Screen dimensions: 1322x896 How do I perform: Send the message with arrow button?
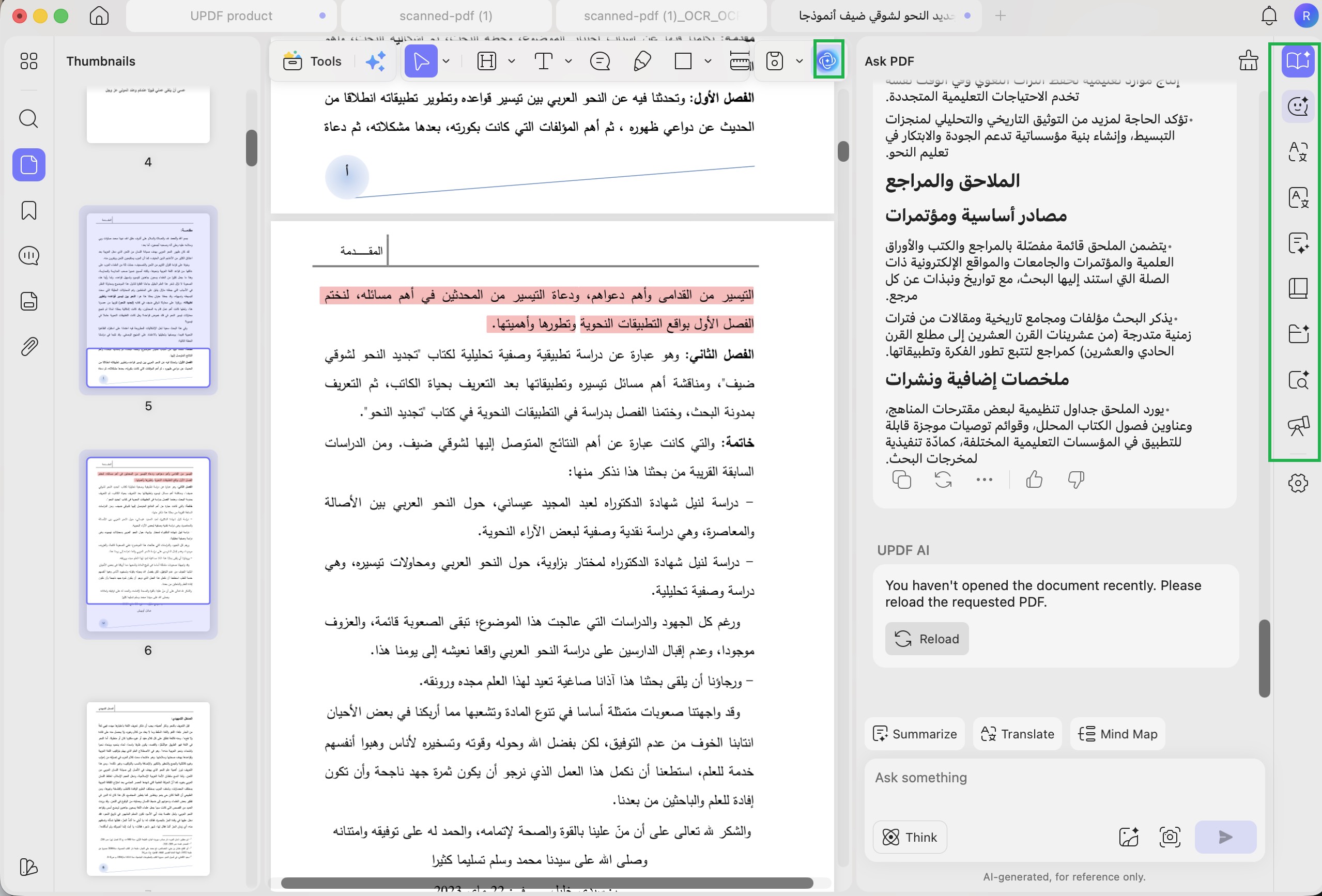[x=1225, y=837]
